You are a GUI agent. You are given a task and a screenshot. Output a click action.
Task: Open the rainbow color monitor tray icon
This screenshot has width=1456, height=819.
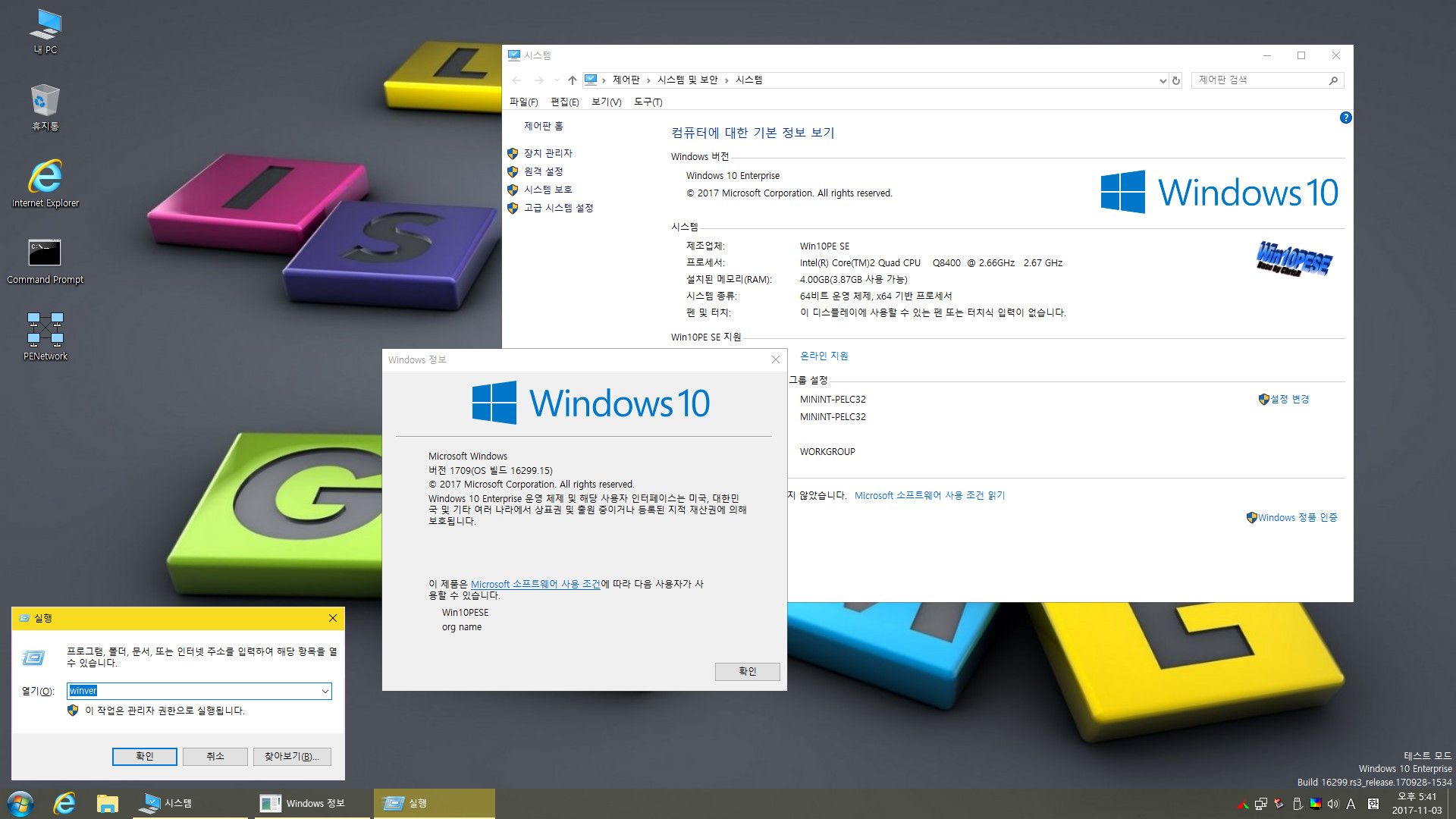pyautogui.click(x=1316, y=804)
